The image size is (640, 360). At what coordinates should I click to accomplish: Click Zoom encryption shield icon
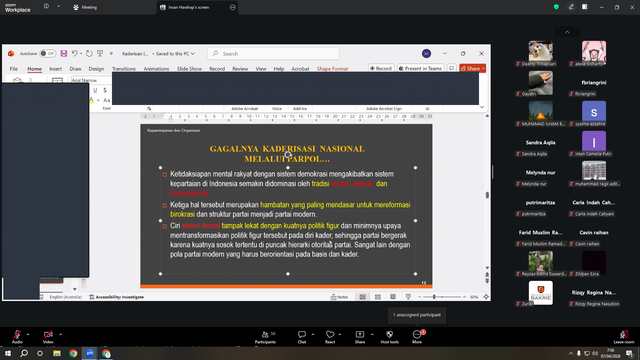pos(556,7)
